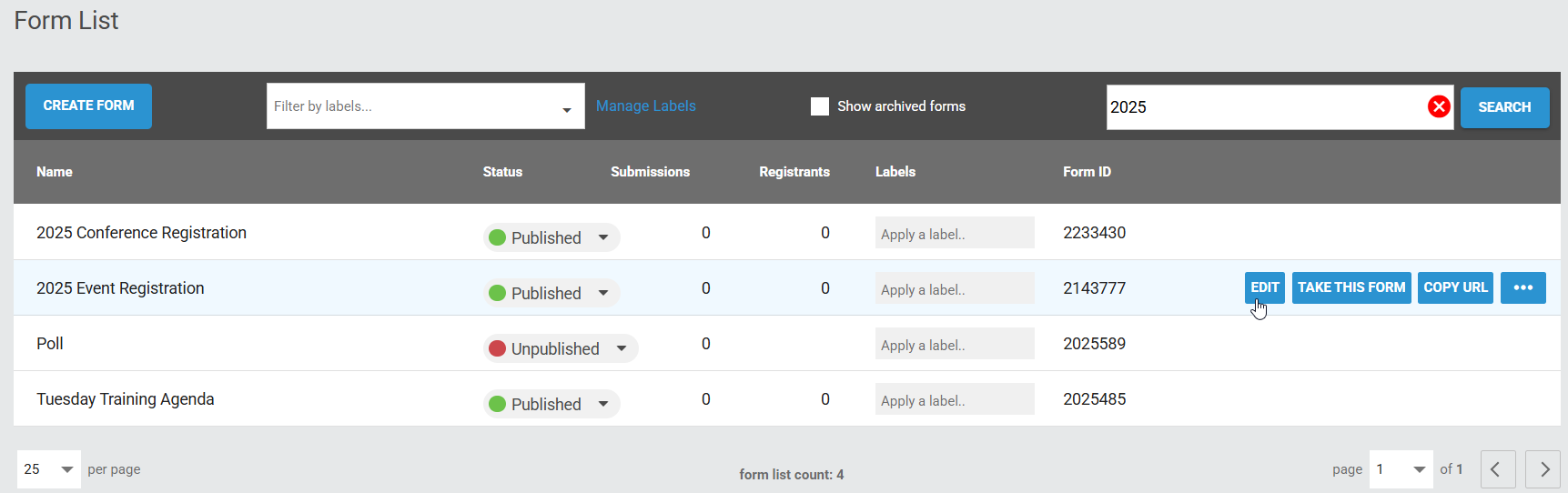Click the CREATE FORM button
Image resolution: width=1568 pixels, height=493 pixels.
click(x=88, y=106)
